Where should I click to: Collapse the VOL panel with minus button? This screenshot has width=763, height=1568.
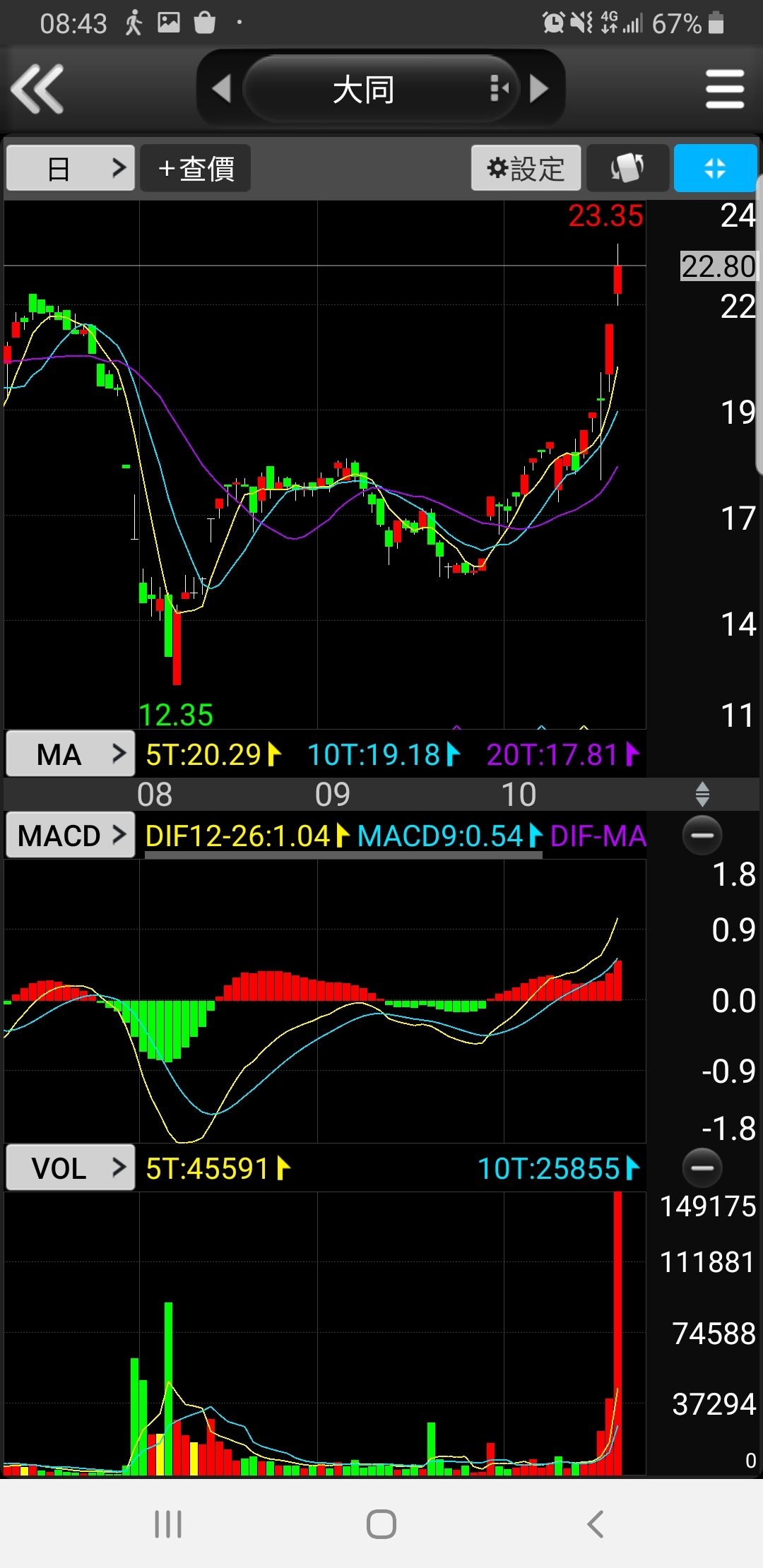[702, 1168]
